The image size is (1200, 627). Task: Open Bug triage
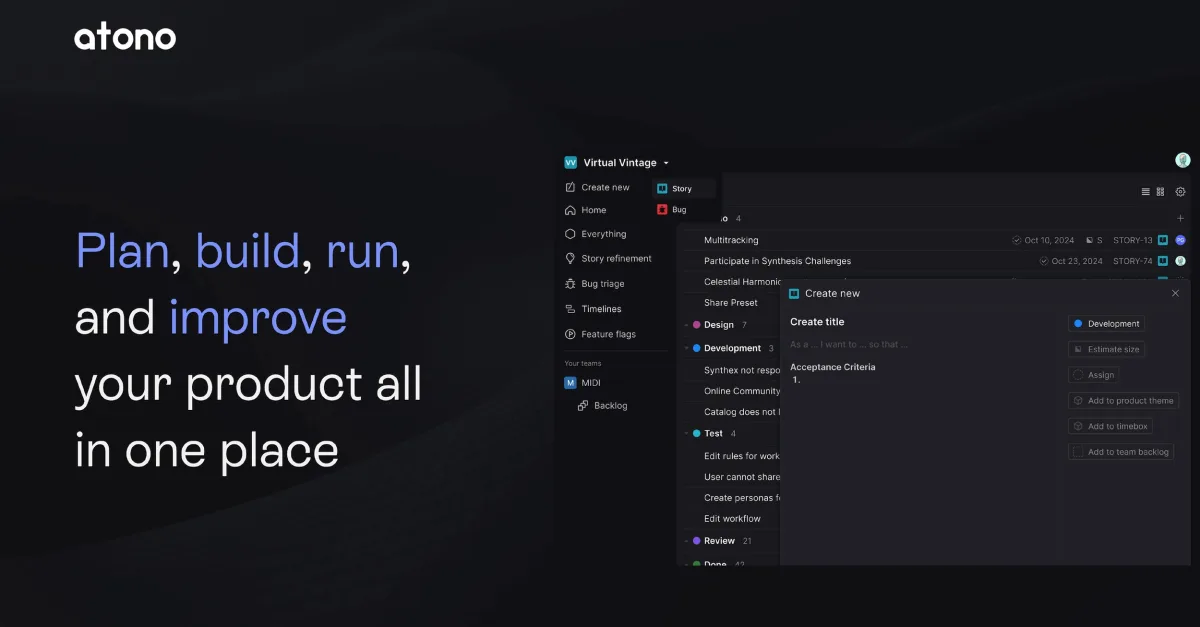[x=595, y=284]
